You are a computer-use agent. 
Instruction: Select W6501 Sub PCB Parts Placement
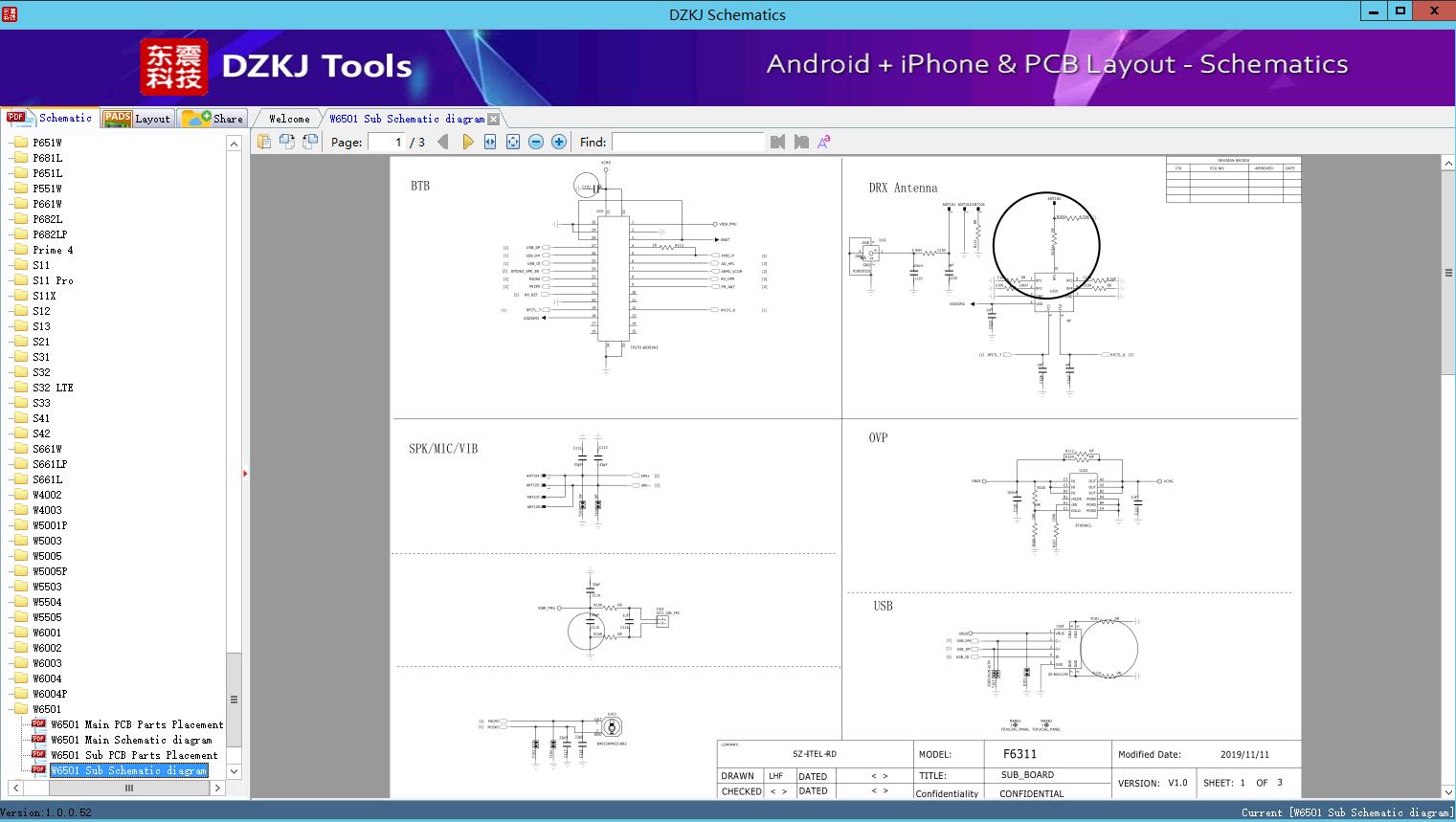click(134, 755)
